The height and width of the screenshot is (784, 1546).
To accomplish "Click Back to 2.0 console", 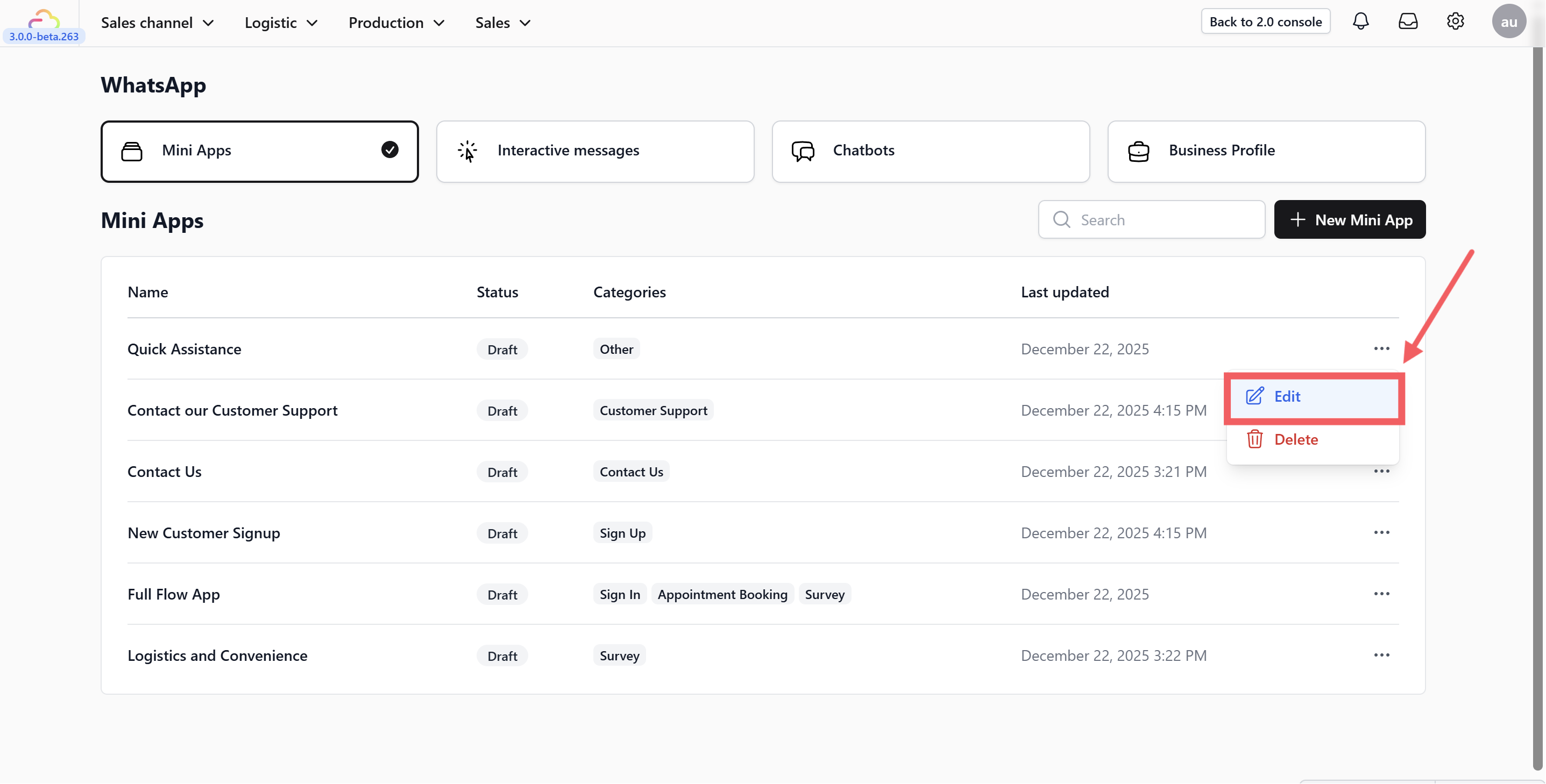I will (1265, 22).
